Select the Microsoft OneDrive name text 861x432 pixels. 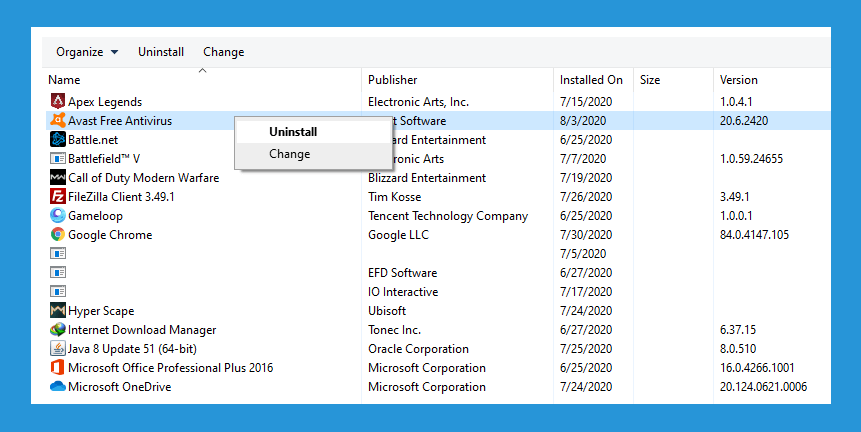click(120, 386)
